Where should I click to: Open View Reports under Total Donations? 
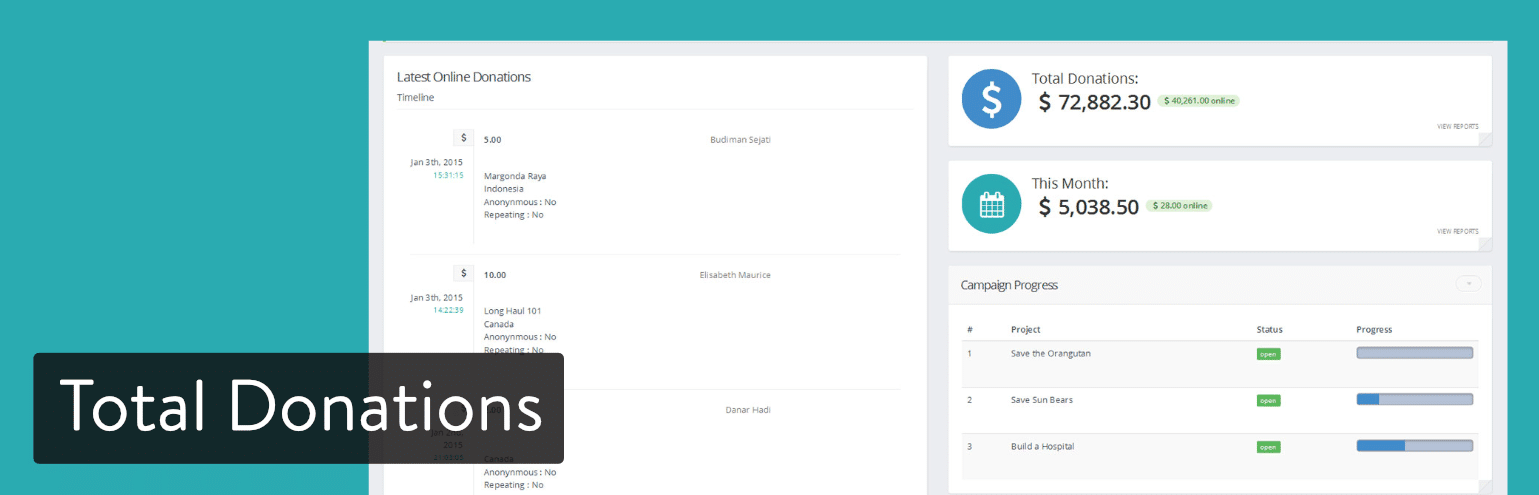tap(1457, 127)
